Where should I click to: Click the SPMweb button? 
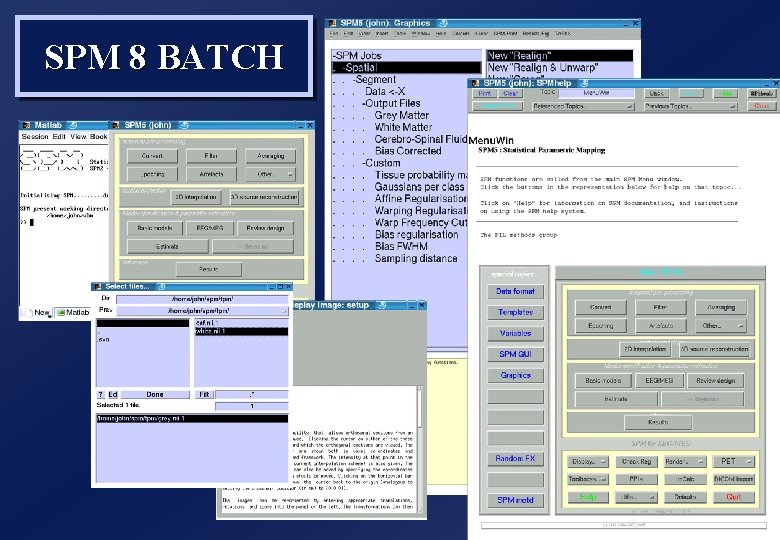point(761,93)
